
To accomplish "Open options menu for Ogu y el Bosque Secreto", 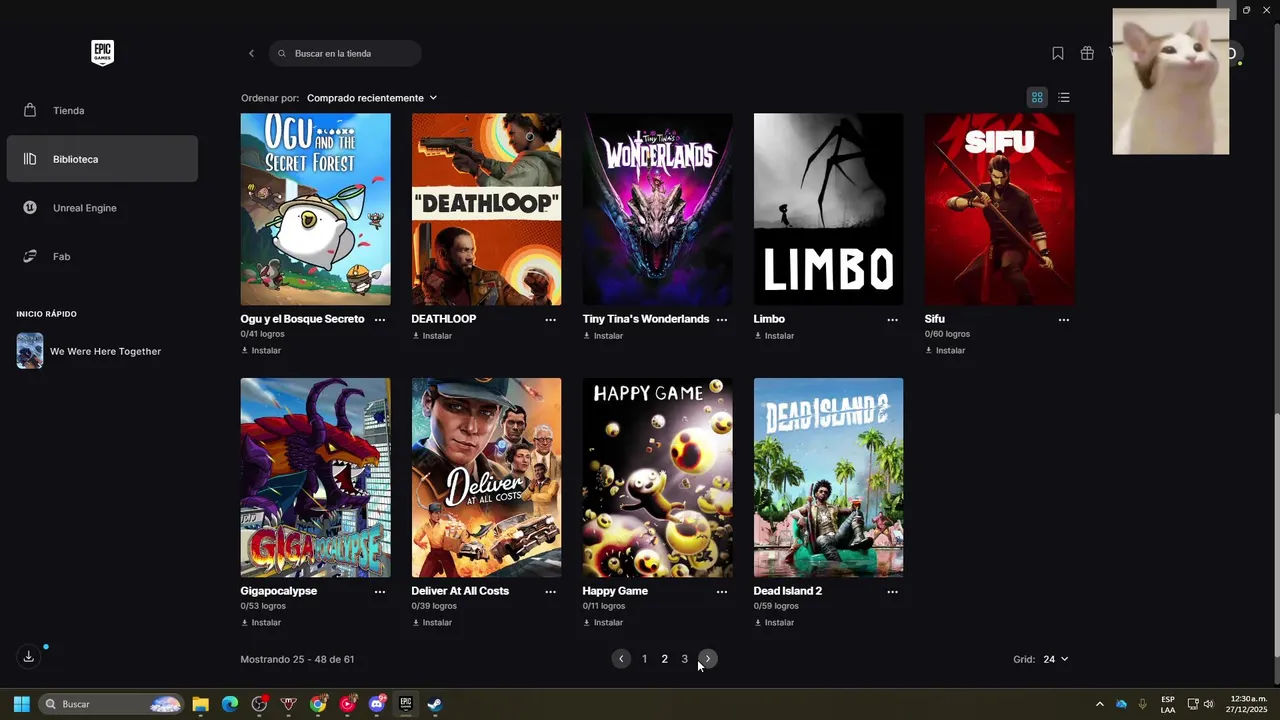I will pyautogui.click(x=380, y=320).
